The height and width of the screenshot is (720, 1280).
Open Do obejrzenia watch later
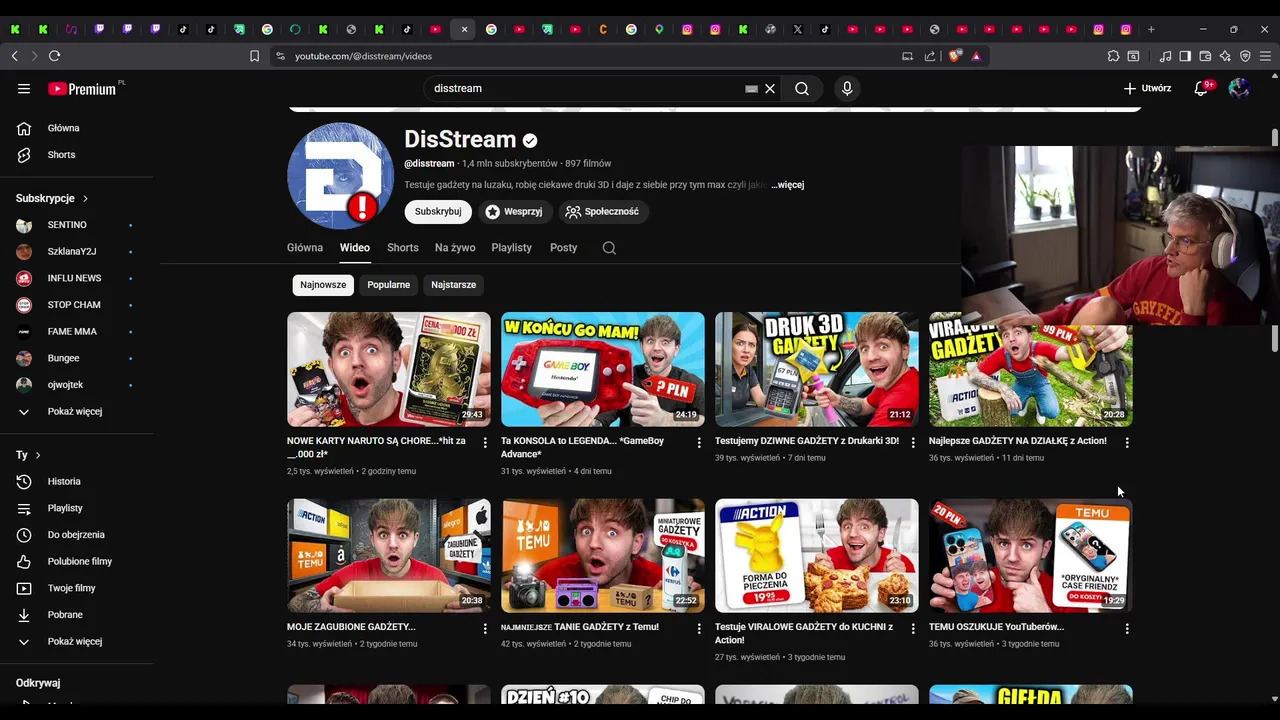click(76, 535)
